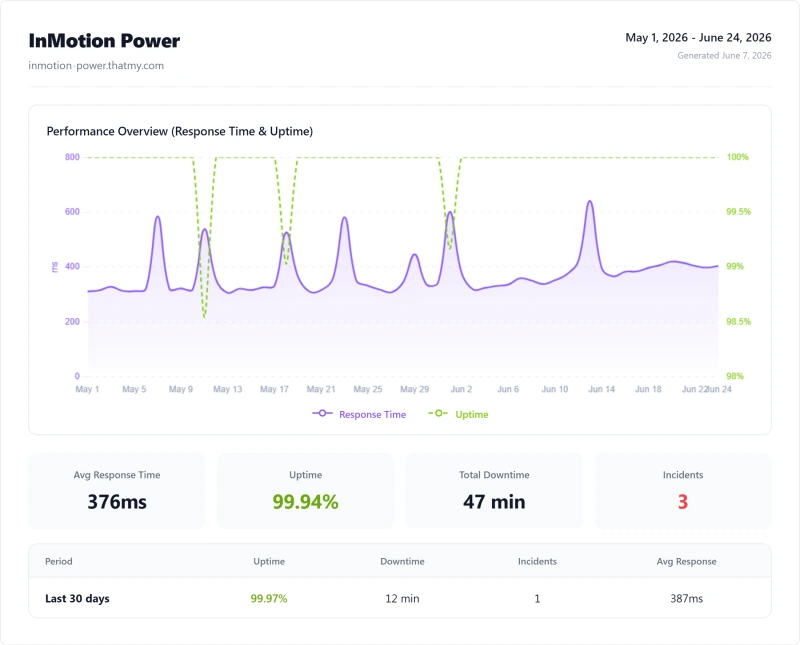
Task: Toggle the Response Time legend entry
Action: pyautogui.click(x=359, y=414)
